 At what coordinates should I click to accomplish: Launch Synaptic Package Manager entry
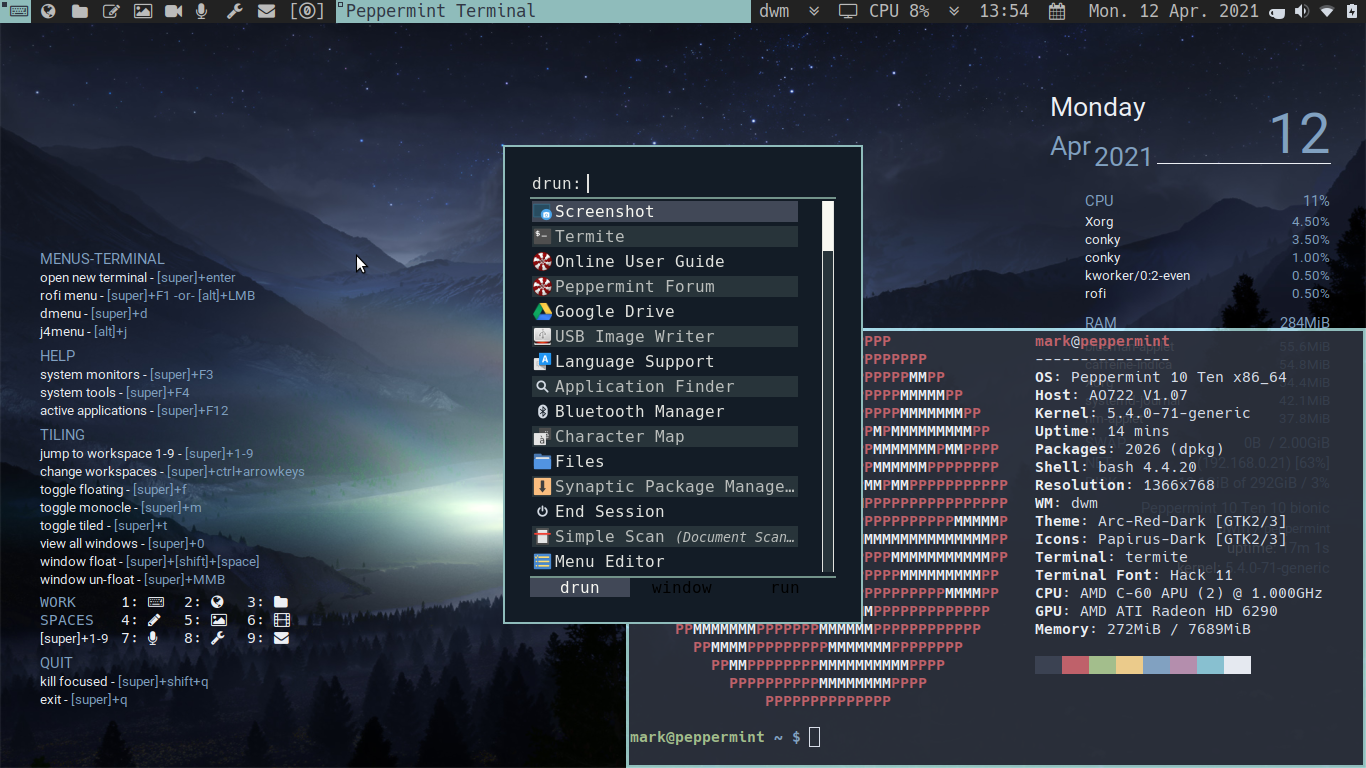tap(665, 487)
